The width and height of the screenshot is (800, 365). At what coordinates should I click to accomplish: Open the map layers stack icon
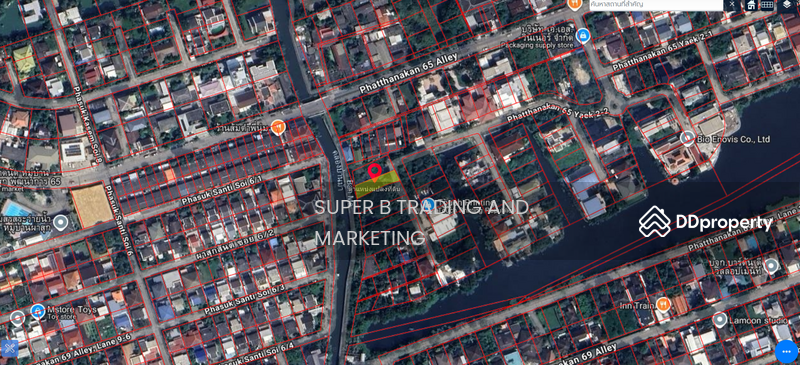pos(787,5)
